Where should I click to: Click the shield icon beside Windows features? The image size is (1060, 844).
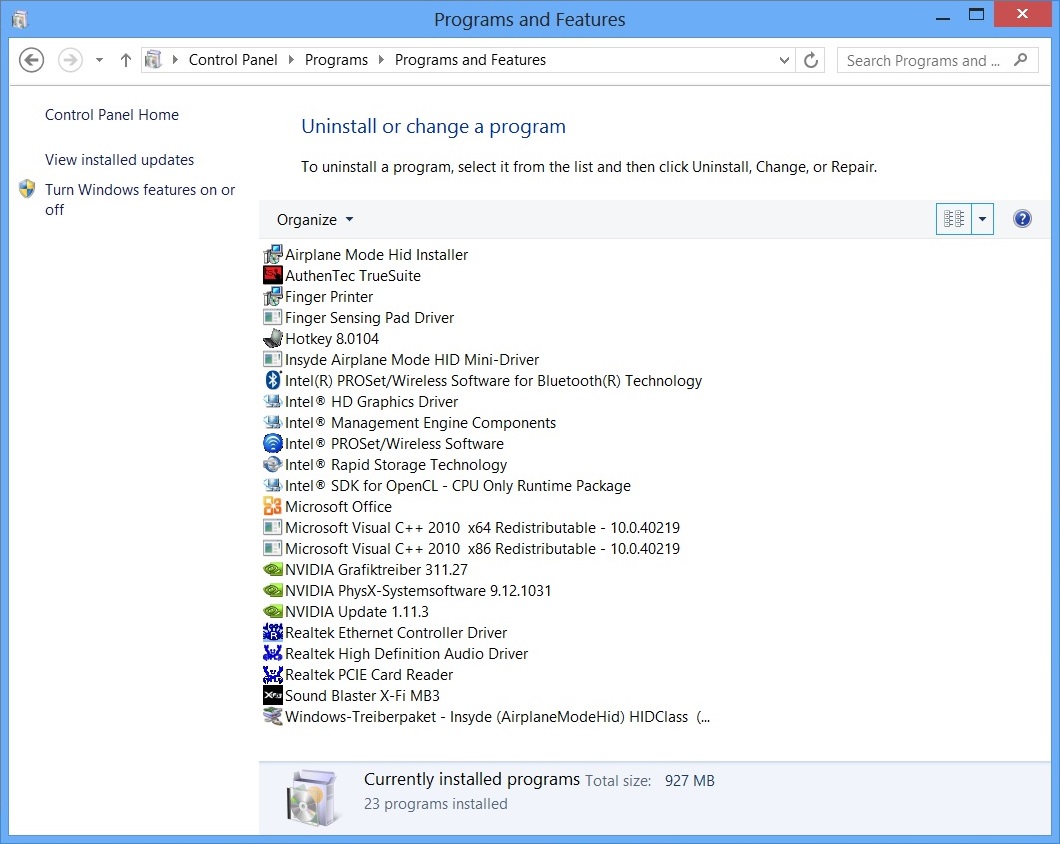(27, 189)
